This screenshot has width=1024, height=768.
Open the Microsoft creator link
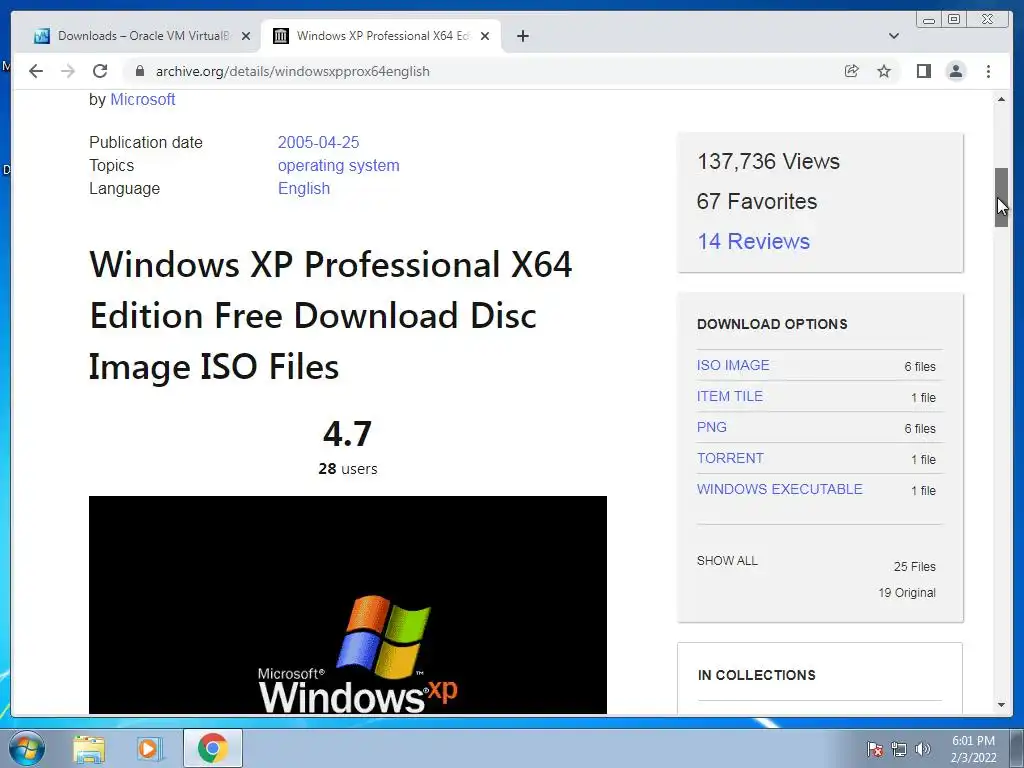tap(142, 99)
